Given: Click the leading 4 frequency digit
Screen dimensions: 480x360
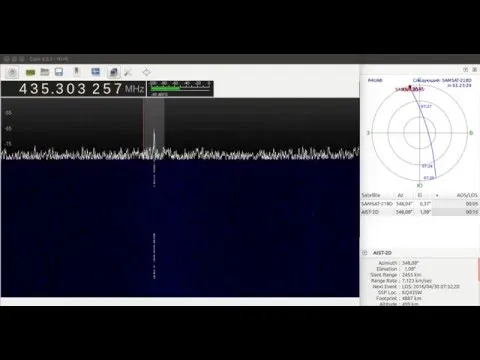Looking at the screenshot, I should coord(23,89).
